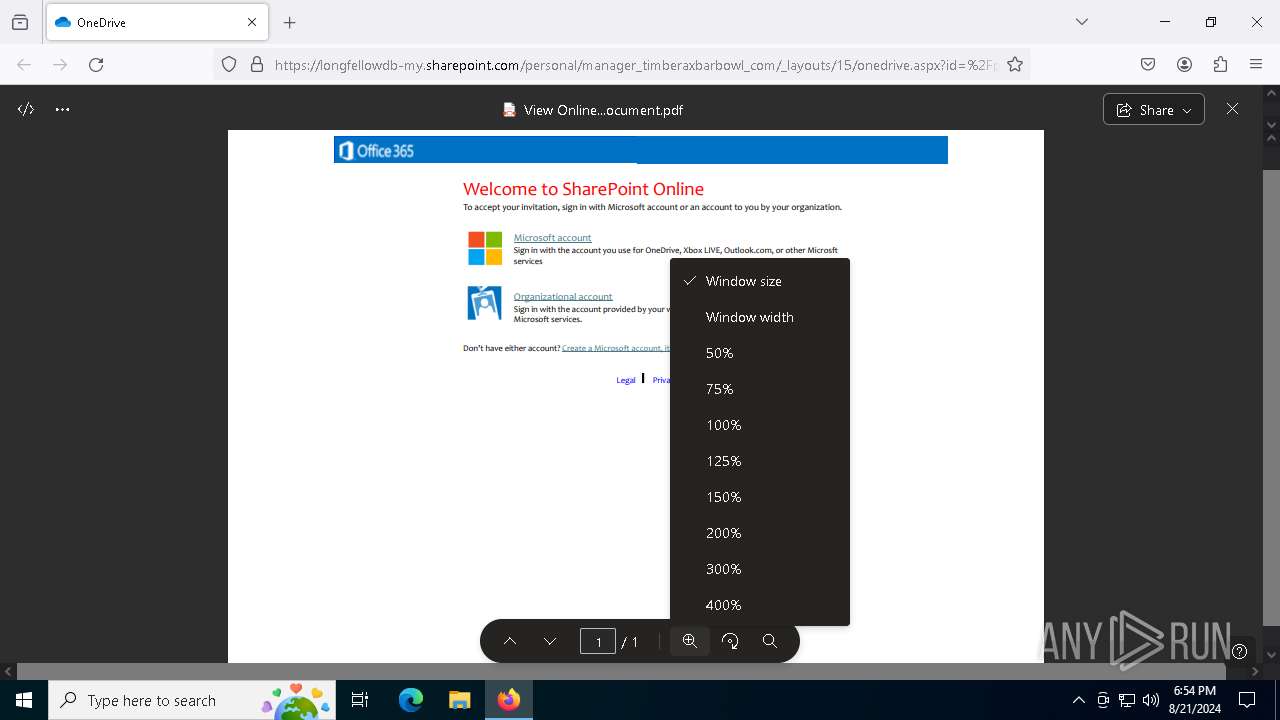
Task: Click the help question mark icon
Action: [x=1240, y=651]
